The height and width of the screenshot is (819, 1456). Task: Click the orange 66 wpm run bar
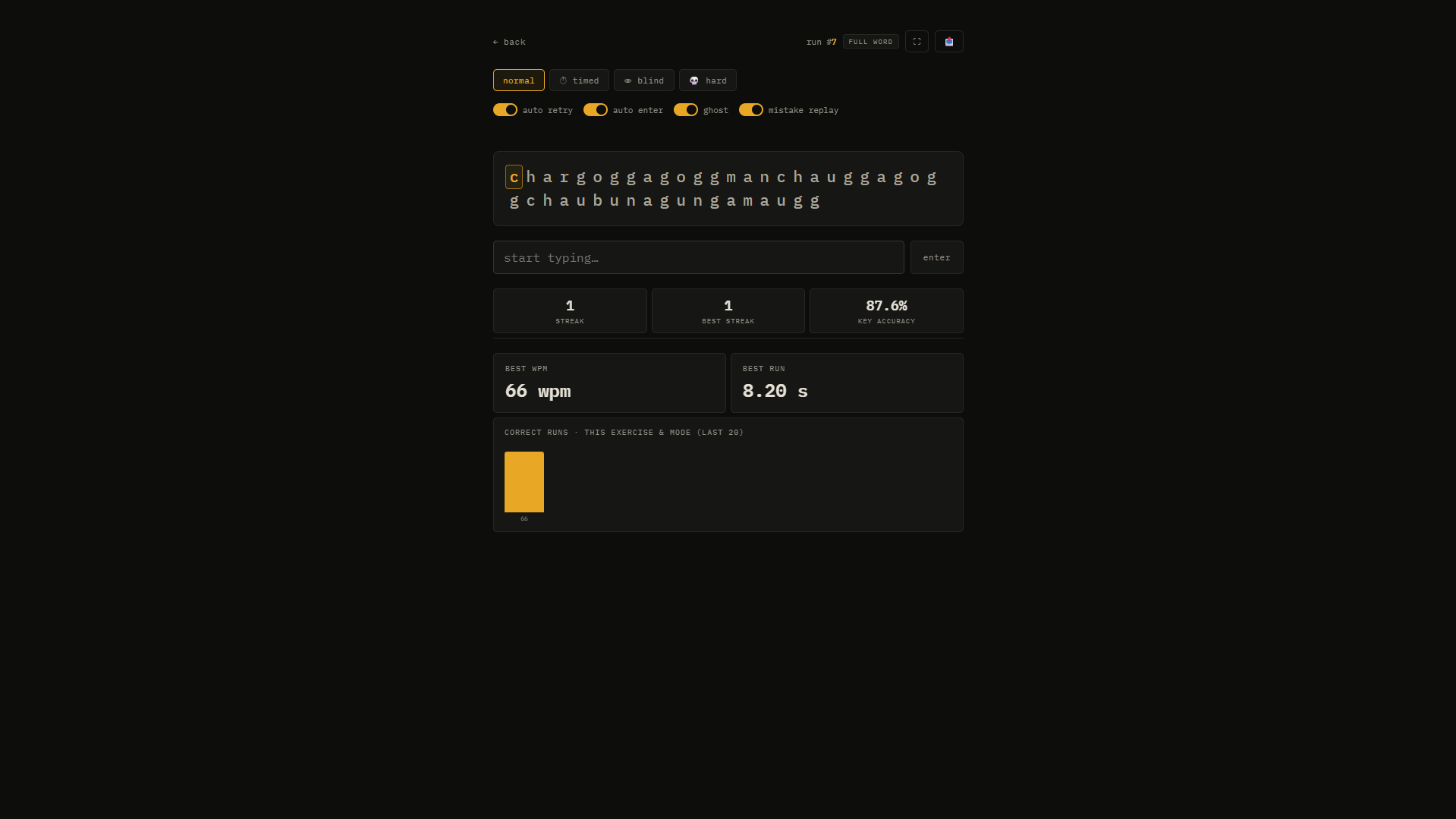pyautogui.click(x=524, y=482)
